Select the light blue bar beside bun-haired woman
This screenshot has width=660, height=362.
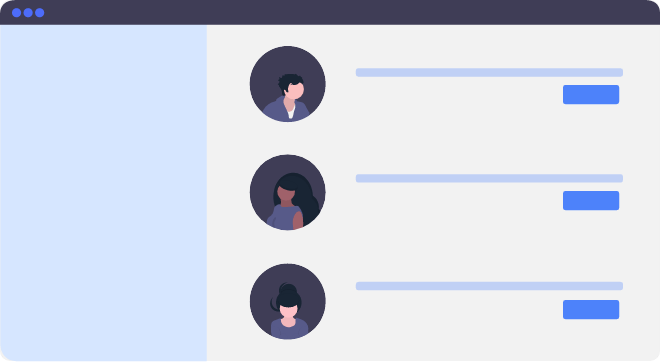click(489, 286)
